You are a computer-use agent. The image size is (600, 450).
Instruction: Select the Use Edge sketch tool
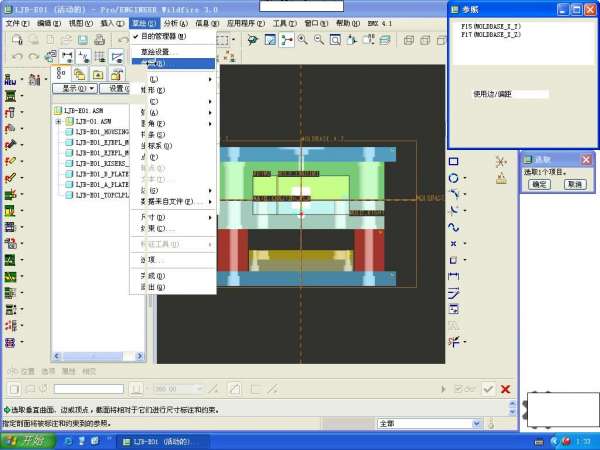click(453, 260)
